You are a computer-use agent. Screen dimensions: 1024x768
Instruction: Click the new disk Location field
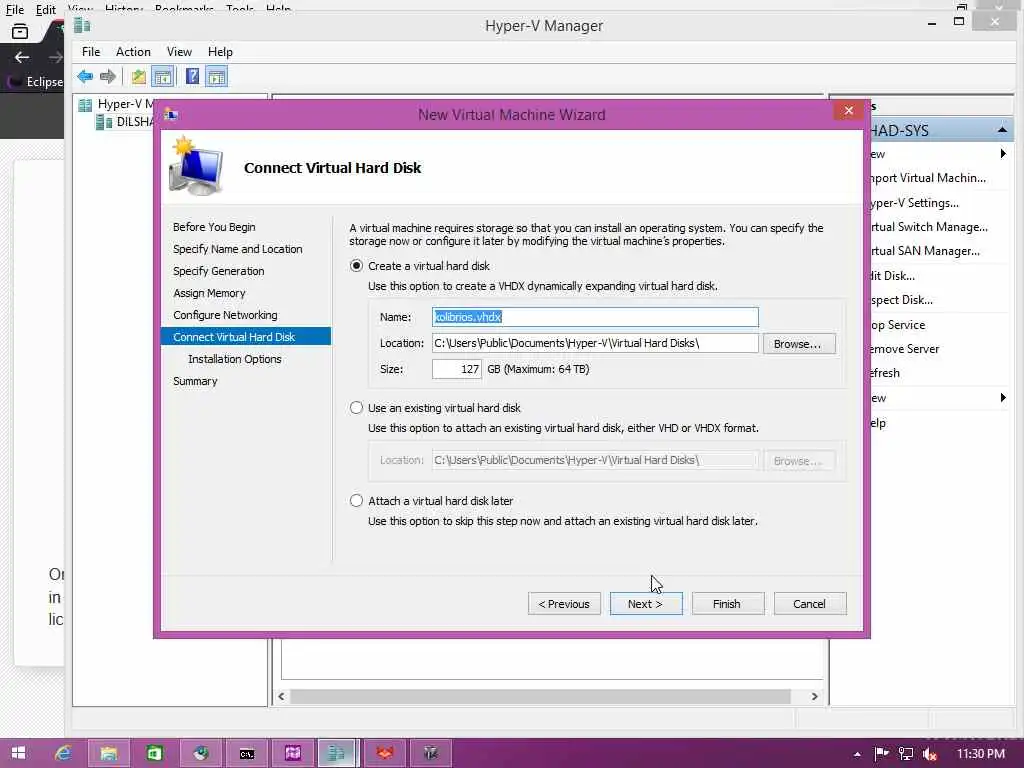click(x=595, y=343)
